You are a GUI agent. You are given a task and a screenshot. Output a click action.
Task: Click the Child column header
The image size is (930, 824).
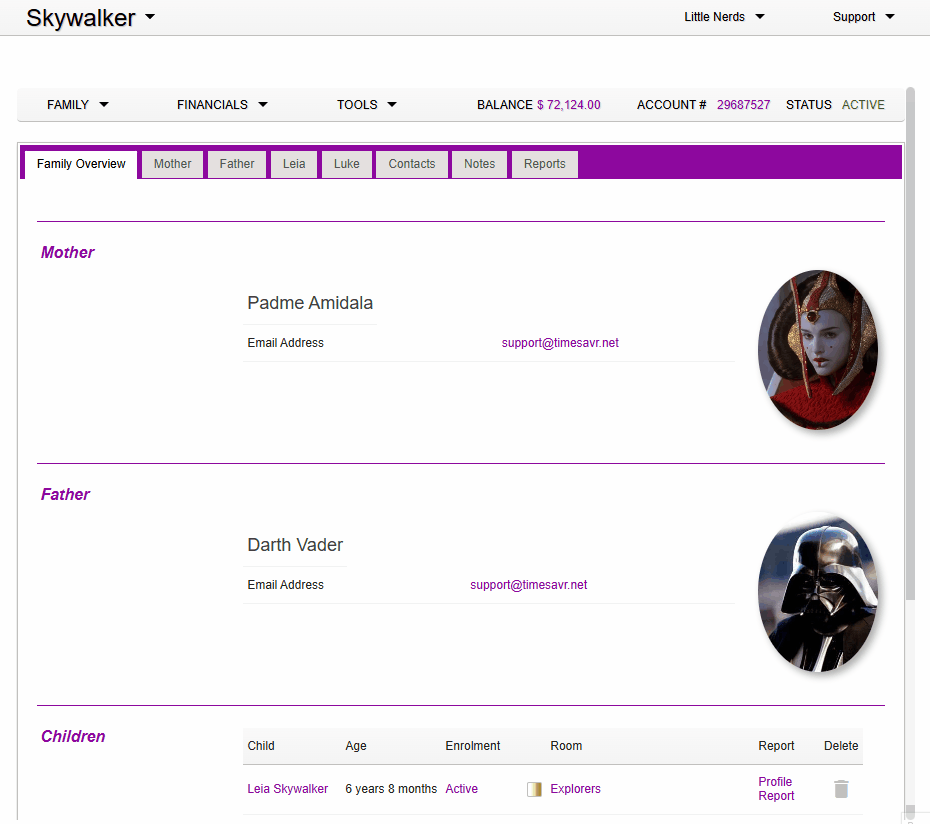(x=261, y=746)
